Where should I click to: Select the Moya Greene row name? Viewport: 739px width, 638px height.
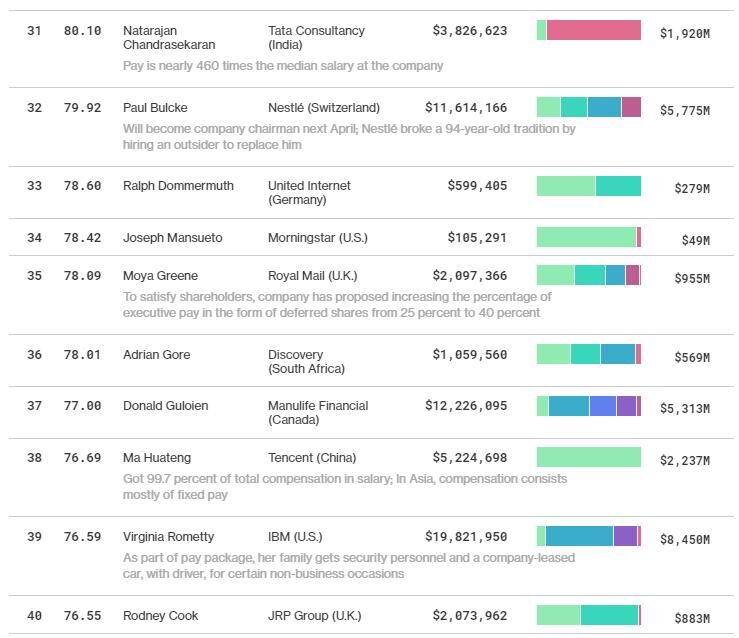point(160,276)
